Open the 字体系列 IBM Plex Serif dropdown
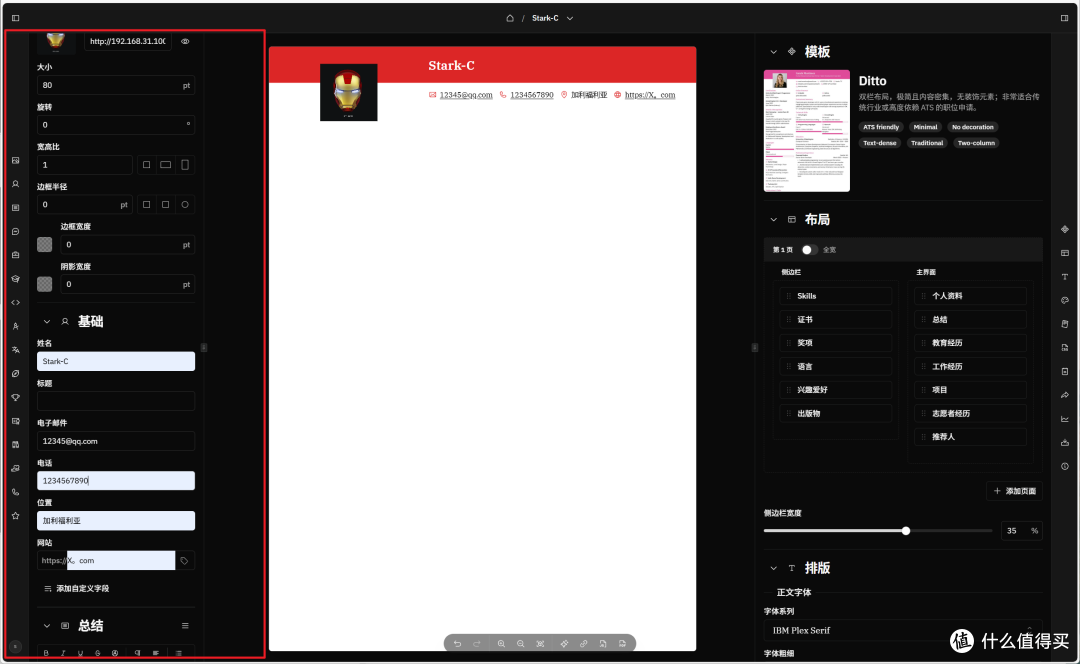Screen dimensions: 1080x664 [902, 630]
